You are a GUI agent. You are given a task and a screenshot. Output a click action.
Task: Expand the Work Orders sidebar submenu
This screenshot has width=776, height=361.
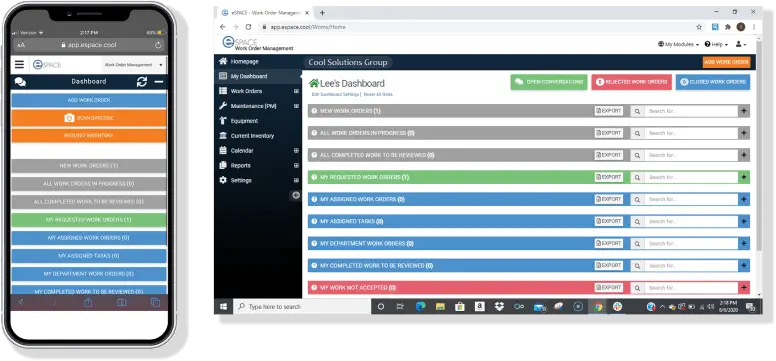point(296,91)
